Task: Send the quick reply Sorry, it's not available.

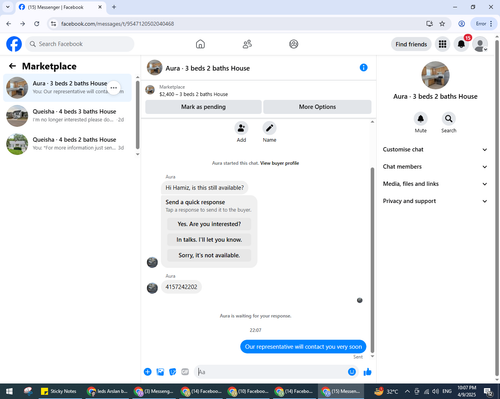Action: click(x=209, y=255)
